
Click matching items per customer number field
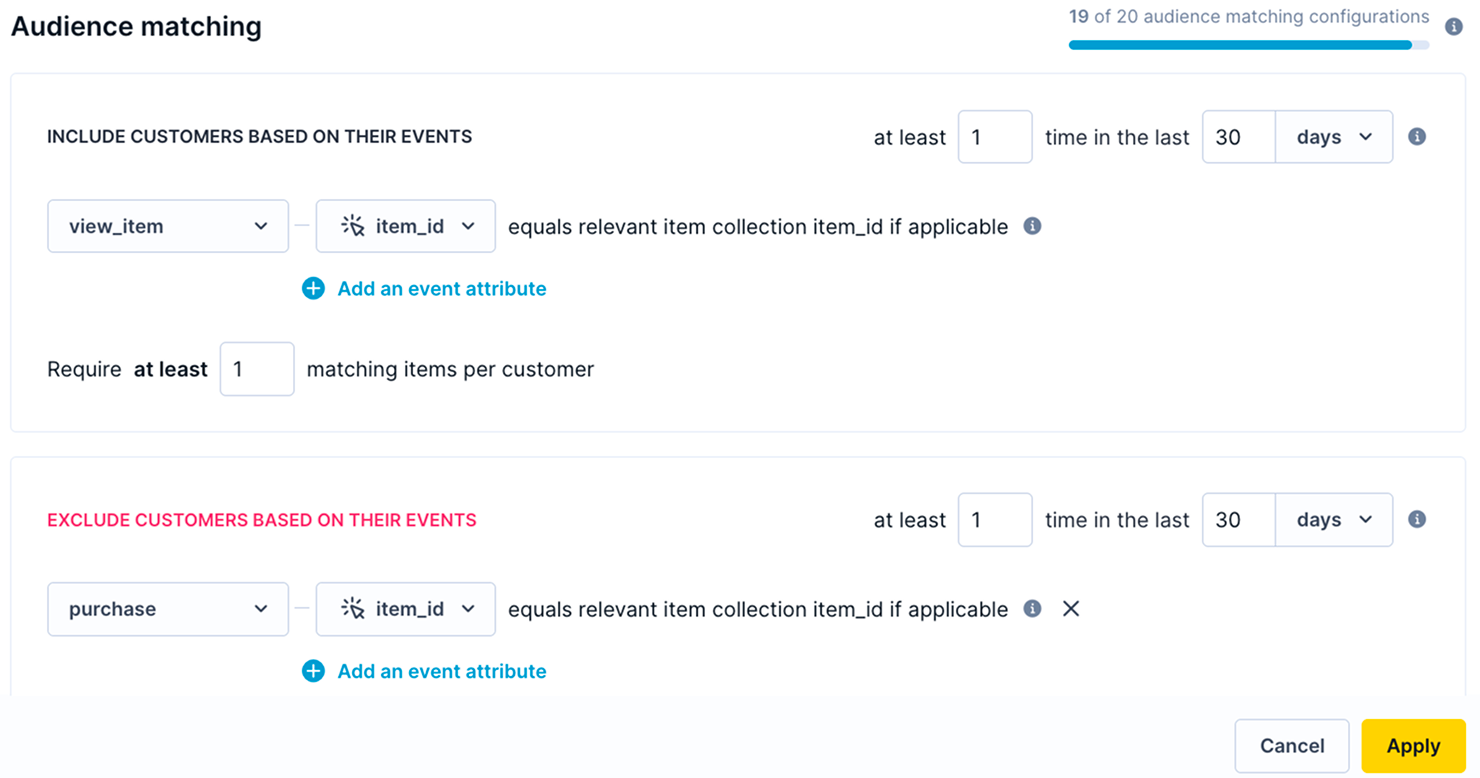[x=257, y=369]
